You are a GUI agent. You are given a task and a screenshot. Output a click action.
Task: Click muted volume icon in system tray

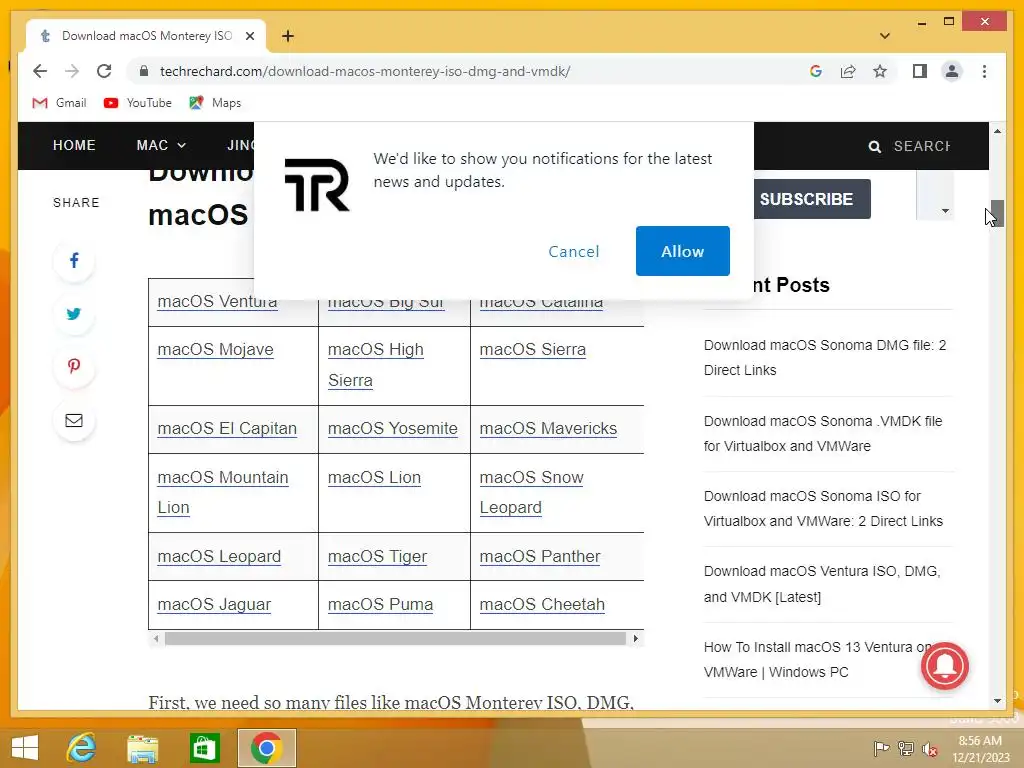[930, 749]
